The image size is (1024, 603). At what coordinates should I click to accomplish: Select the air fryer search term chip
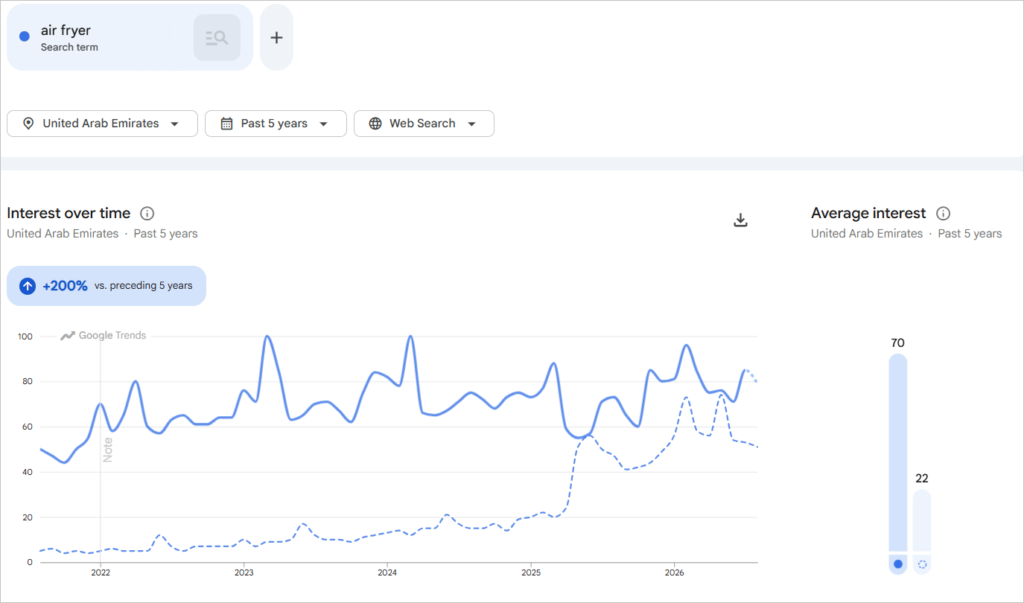[x=129, y=38]
